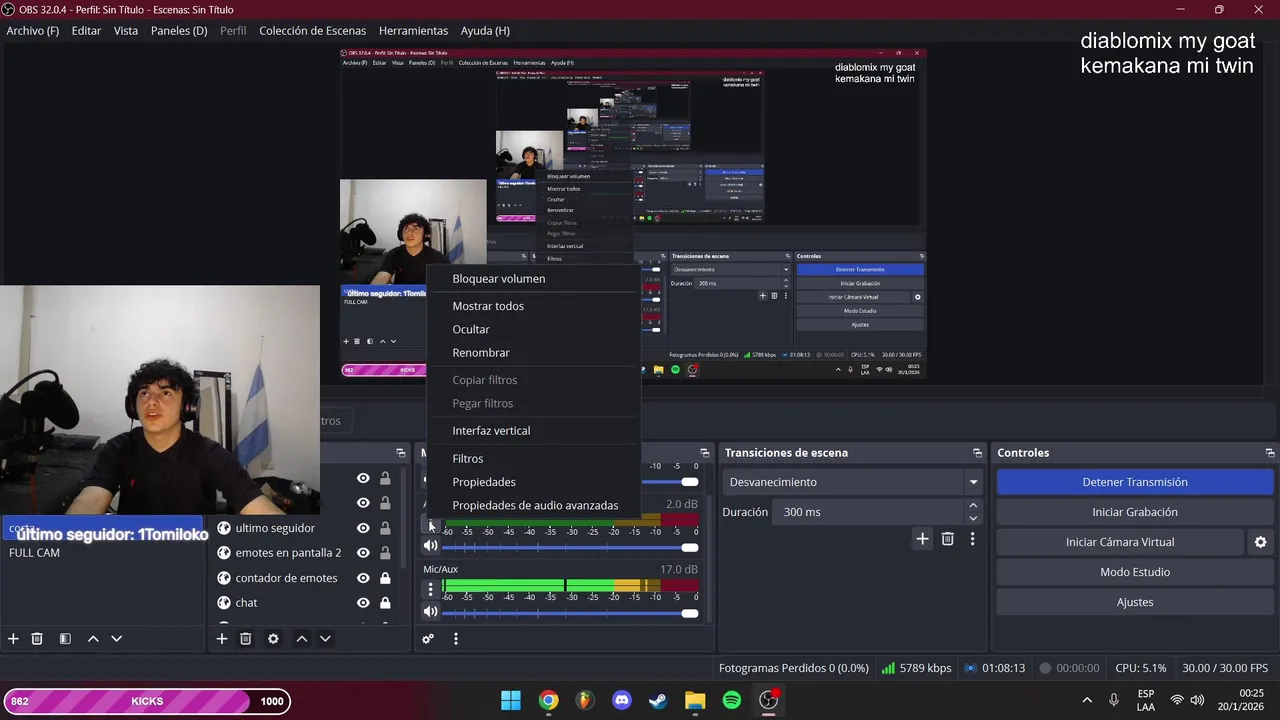Open Steam from the taskbar
Image resolution: width=1280 pixels, height=720 pixels.
[658, 701]
